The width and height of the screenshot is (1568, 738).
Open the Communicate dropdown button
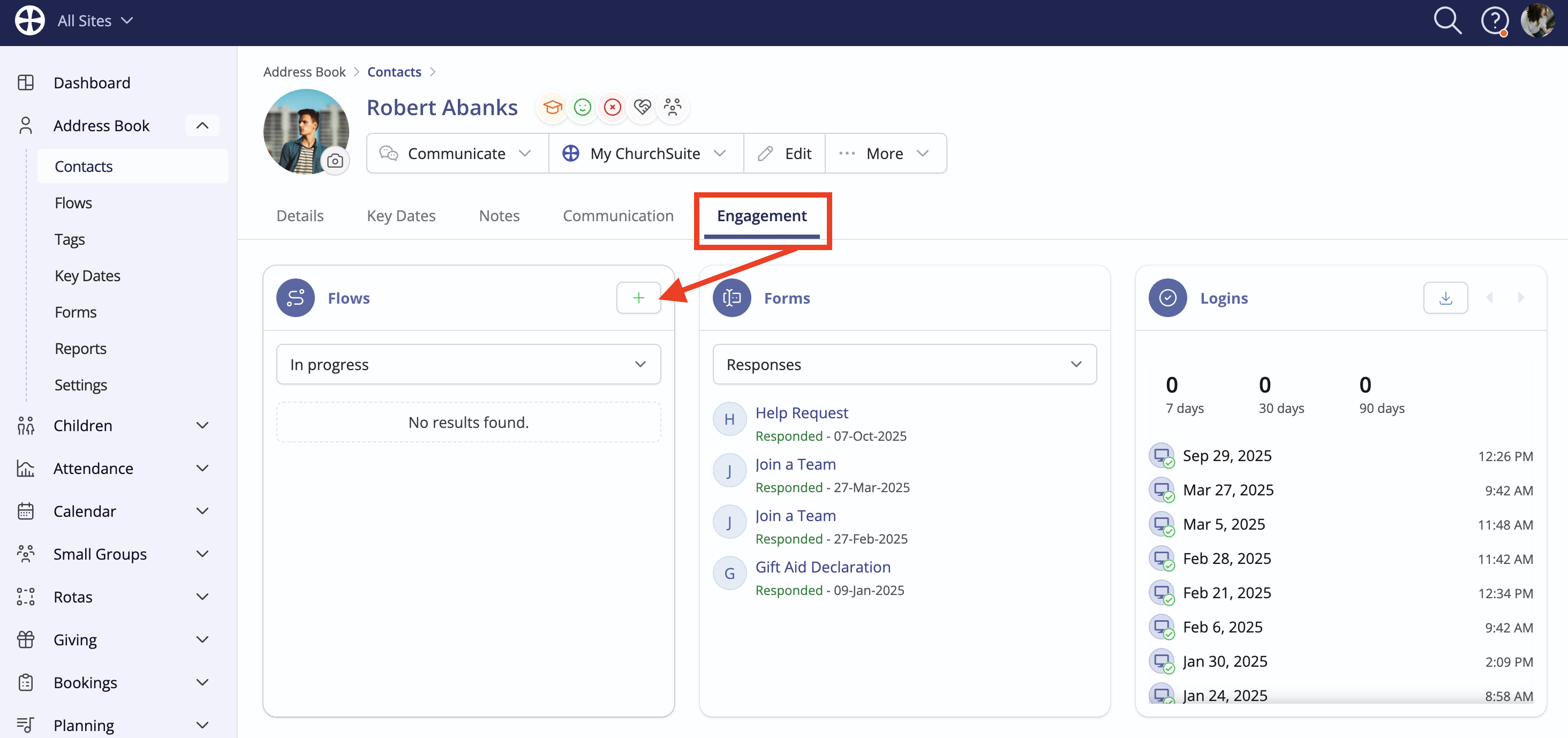pyautogui.click(x=457, y=154)
